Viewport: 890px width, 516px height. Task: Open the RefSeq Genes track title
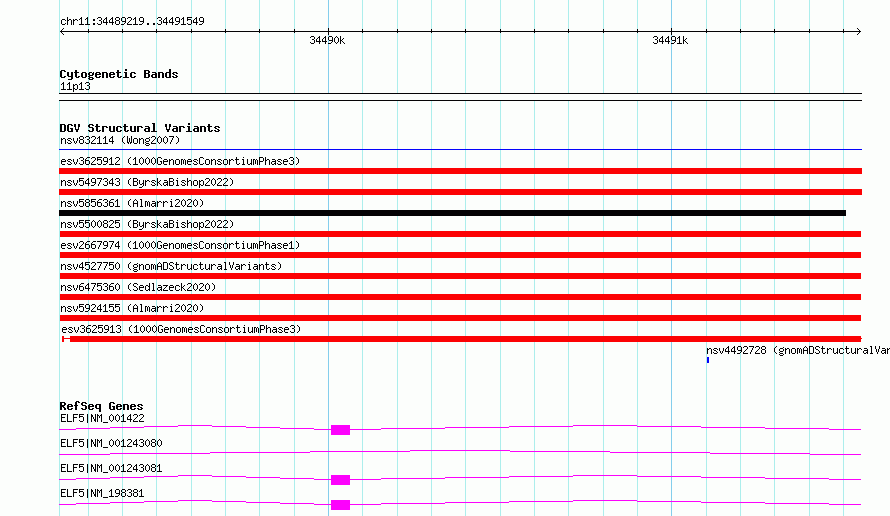coord(101,406)
